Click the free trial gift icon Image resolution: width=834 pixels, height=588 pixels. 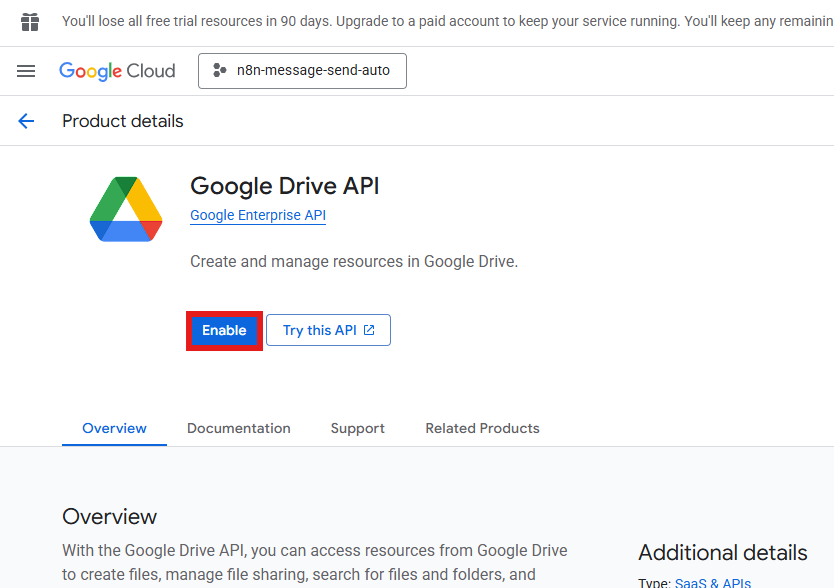tap(30, 22)
